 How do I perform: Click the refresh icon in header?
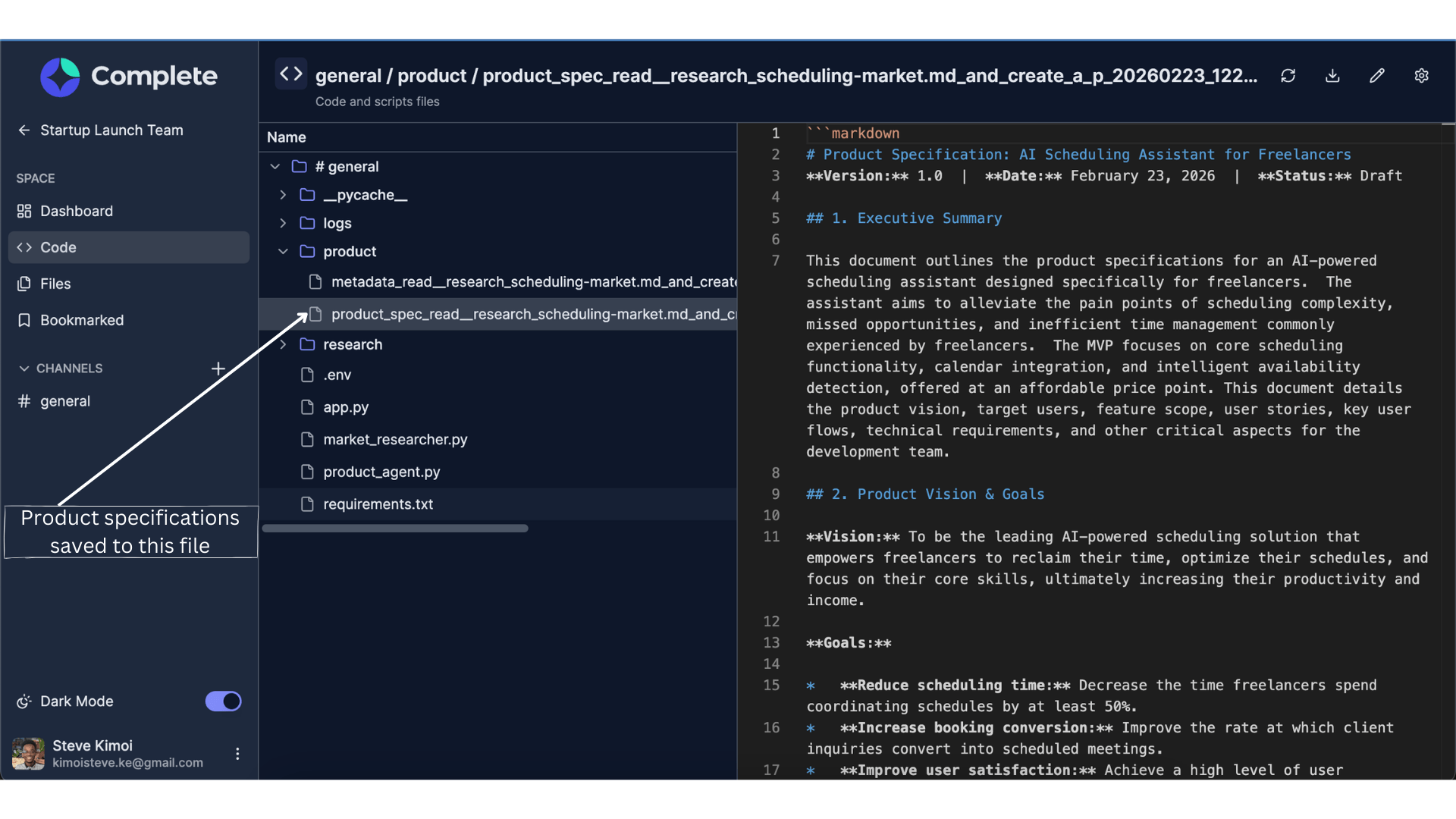click(x=1288, y=76)
